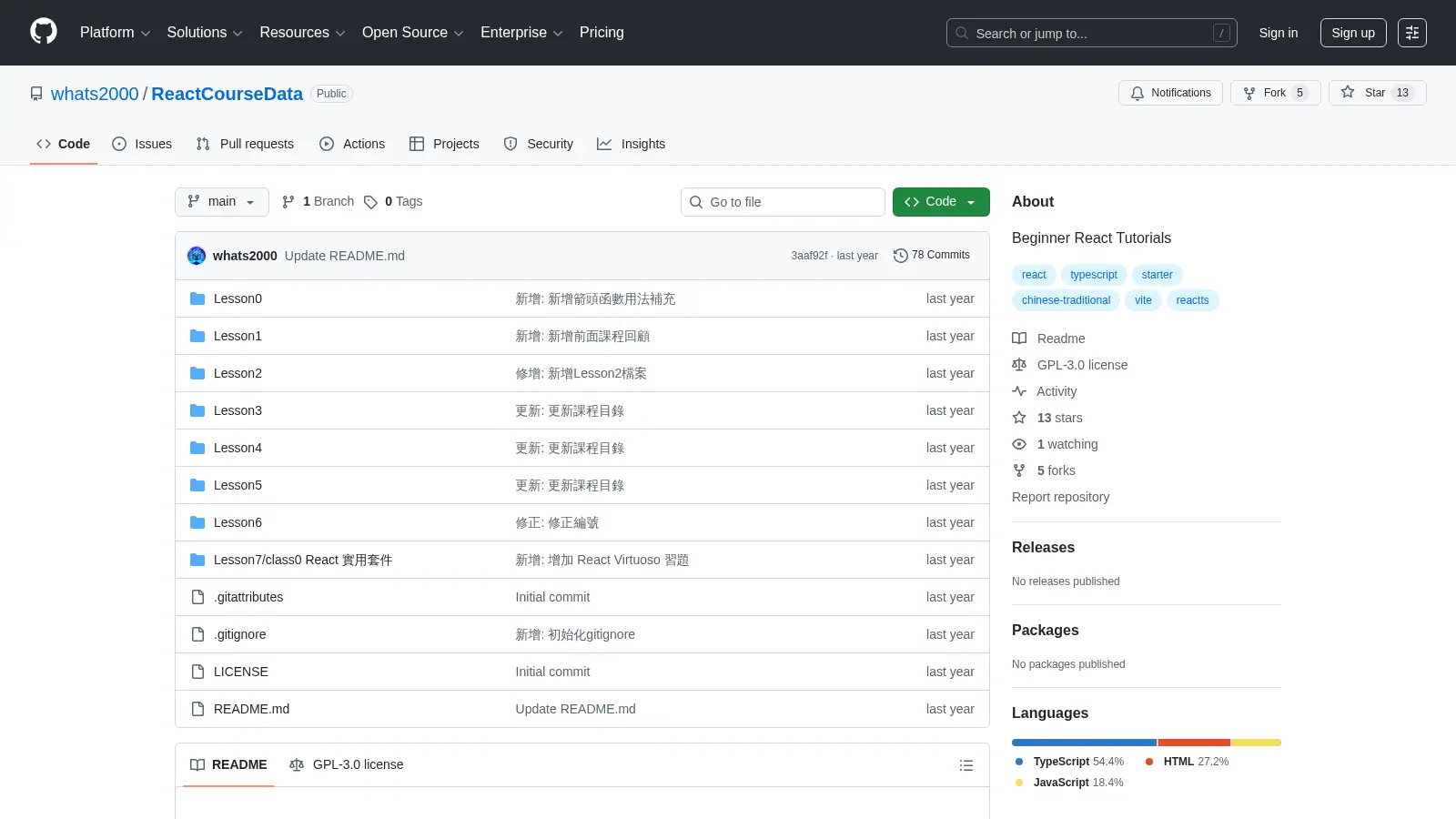The width and height of the screenshot is (1456, 819).
Task: Expand the Platform menu
Action: pyautogui.click(x=115, y=33)
